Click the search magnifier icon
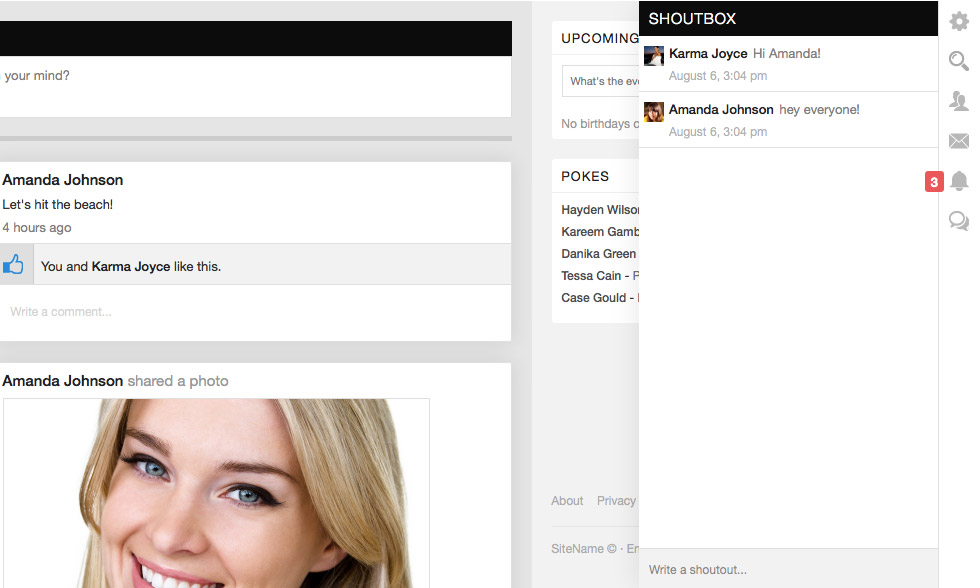 [x=958, y=62]
